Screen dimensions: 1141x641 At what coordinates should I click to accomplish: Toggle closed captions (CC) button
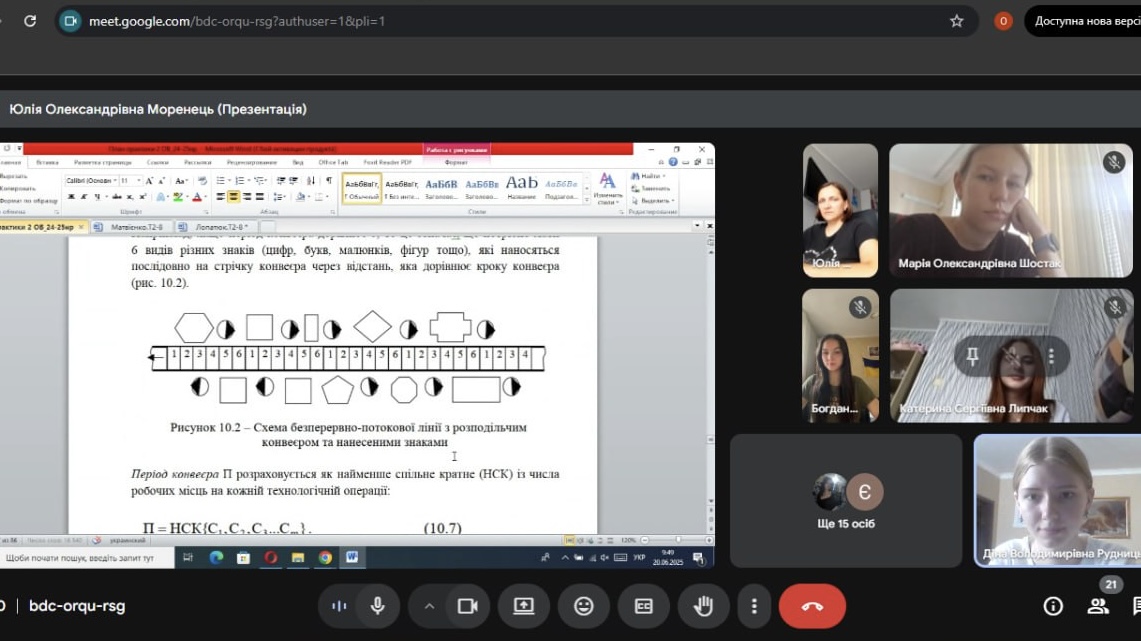643,606
